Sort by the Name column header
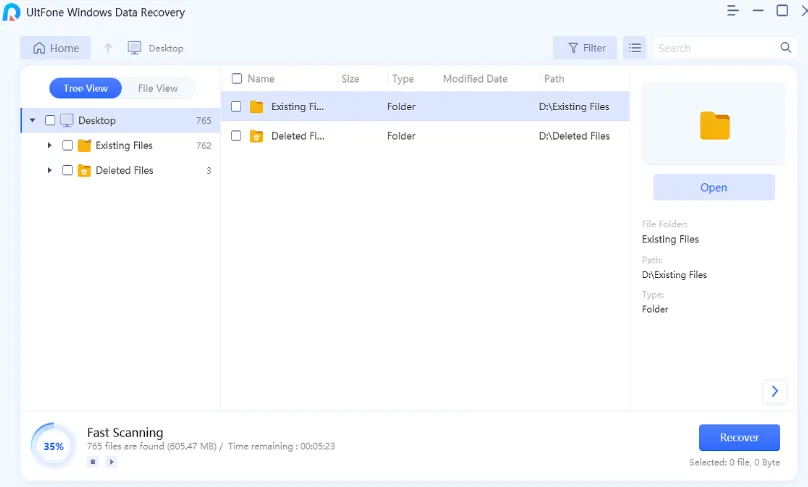The image size is (808, 487). [x=261, y=79]
